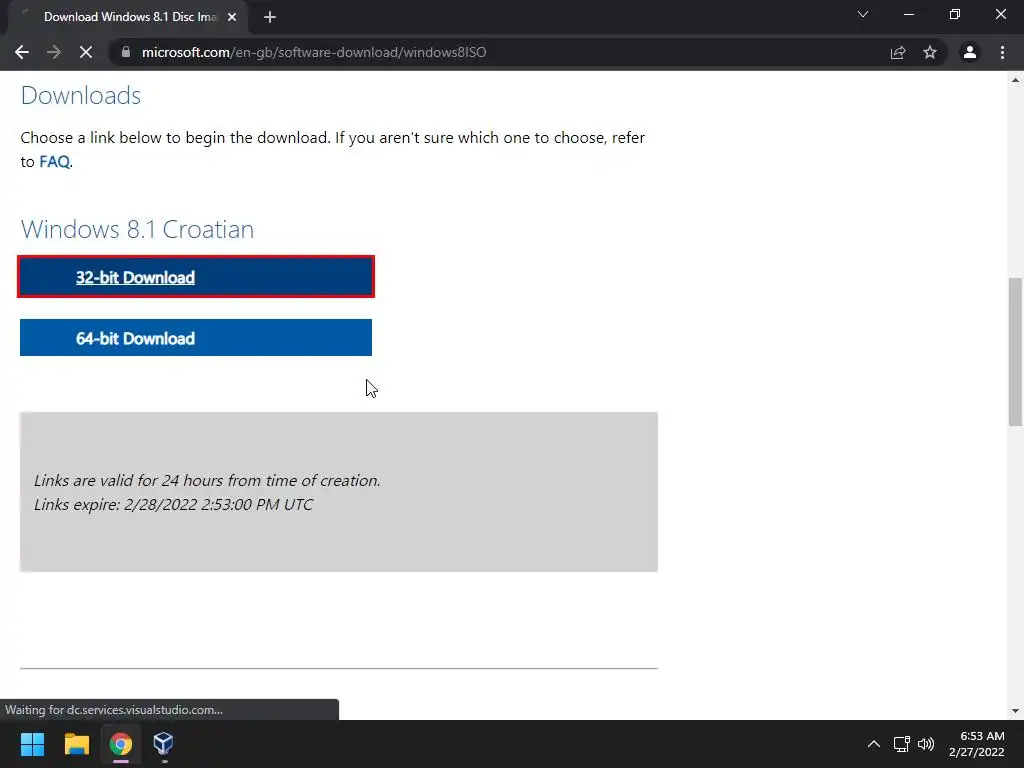Minimize the Chrome window
This screenshot has height=768, width=1024.
(908, 14)
